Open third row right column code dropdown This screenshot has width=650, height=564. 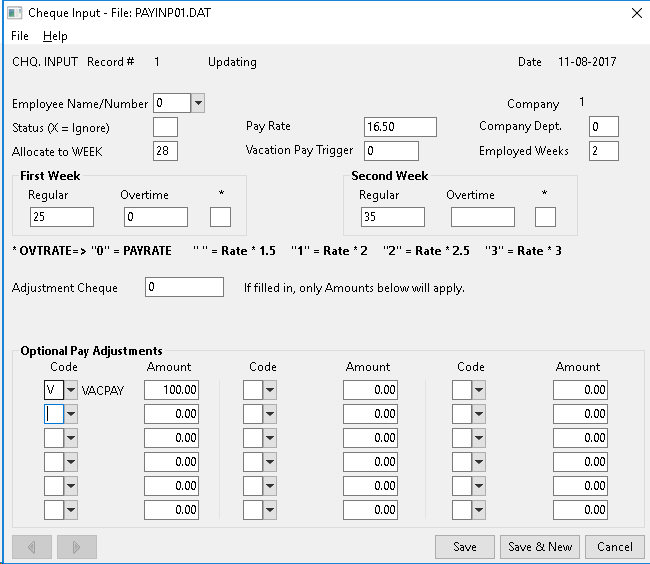(x=479, y=438)
